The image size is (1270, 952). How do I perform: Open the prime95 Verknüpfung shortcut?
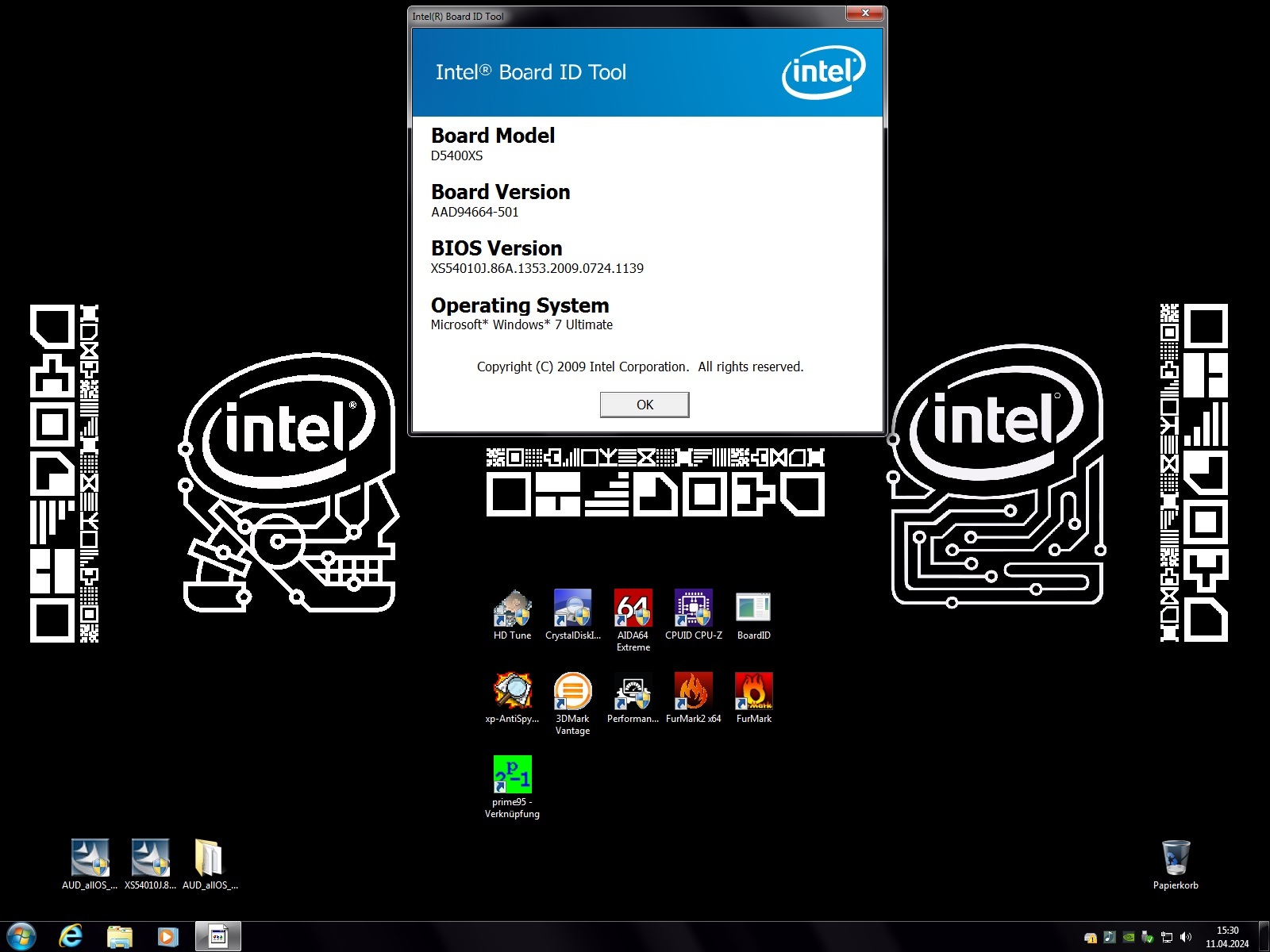[x=512, y=775]
